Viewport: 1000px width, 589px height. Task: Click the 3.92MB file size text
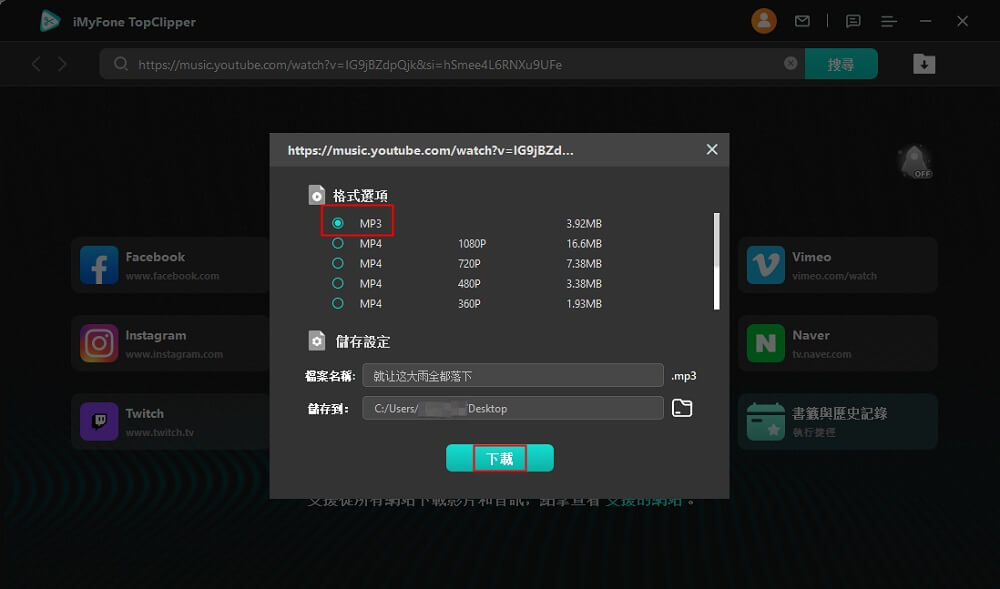(x=584, y=224)
